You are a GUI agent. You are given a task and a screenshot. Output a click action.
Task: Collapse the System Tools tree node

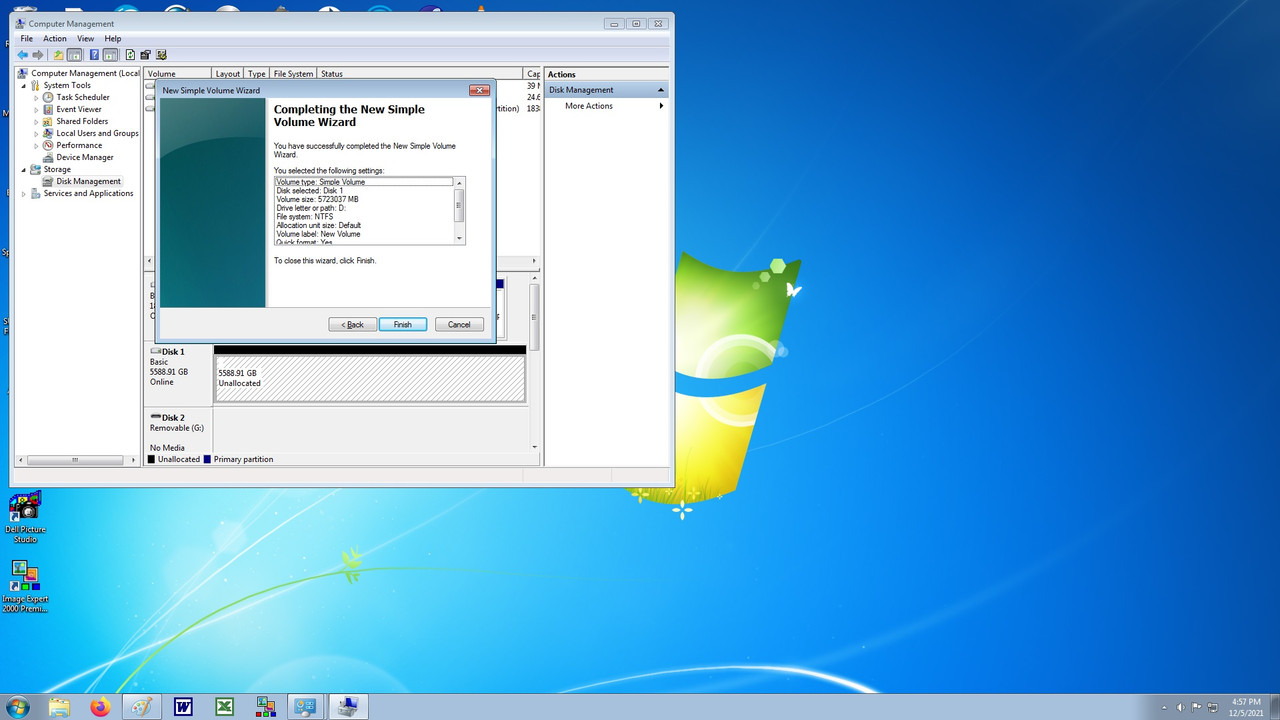(x=24, y=85)
